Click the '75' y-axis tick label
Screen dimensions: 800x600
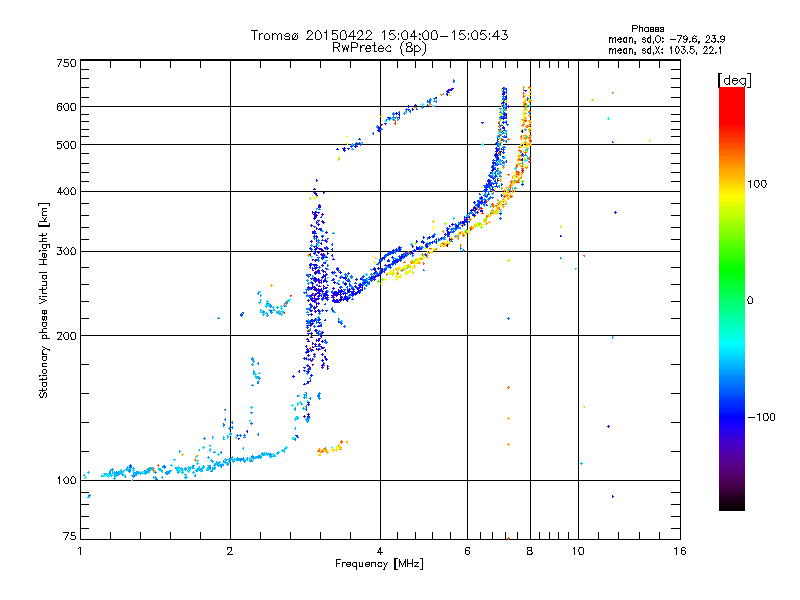coord(70,536)
